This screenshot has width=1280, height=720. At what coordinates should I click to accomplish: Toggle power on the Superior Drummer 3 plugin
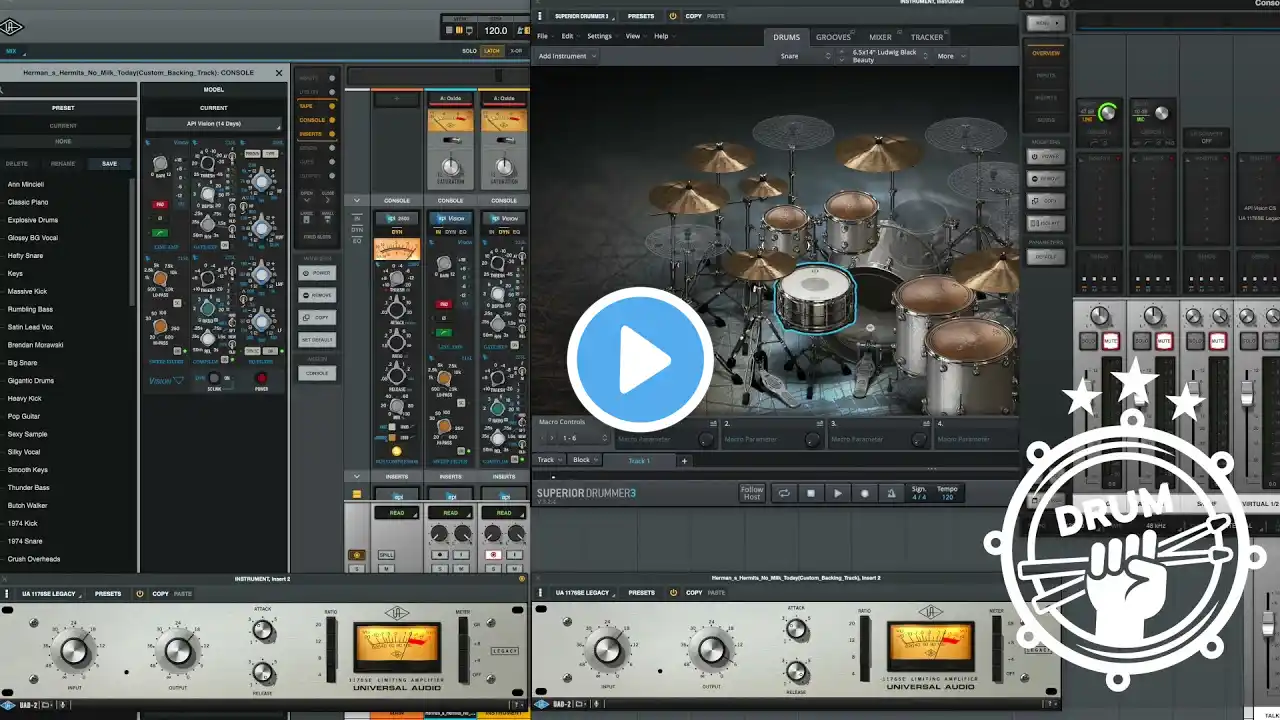tap(673, 16)
